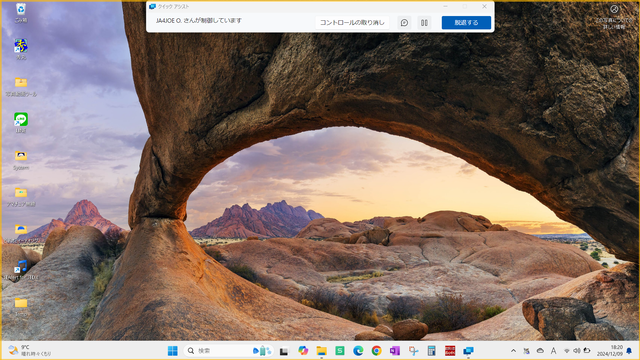Launch Google Chrome from the taskbar
This screenshot has width=640, height=360.
tap(376, 351)
